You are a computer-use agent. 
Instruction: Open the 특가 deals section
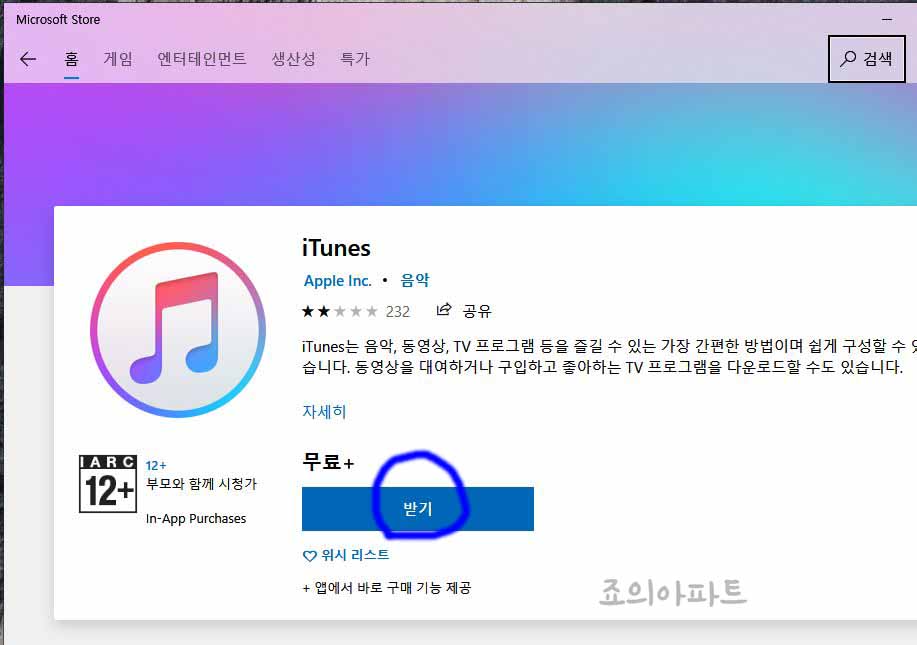point(355,58)
